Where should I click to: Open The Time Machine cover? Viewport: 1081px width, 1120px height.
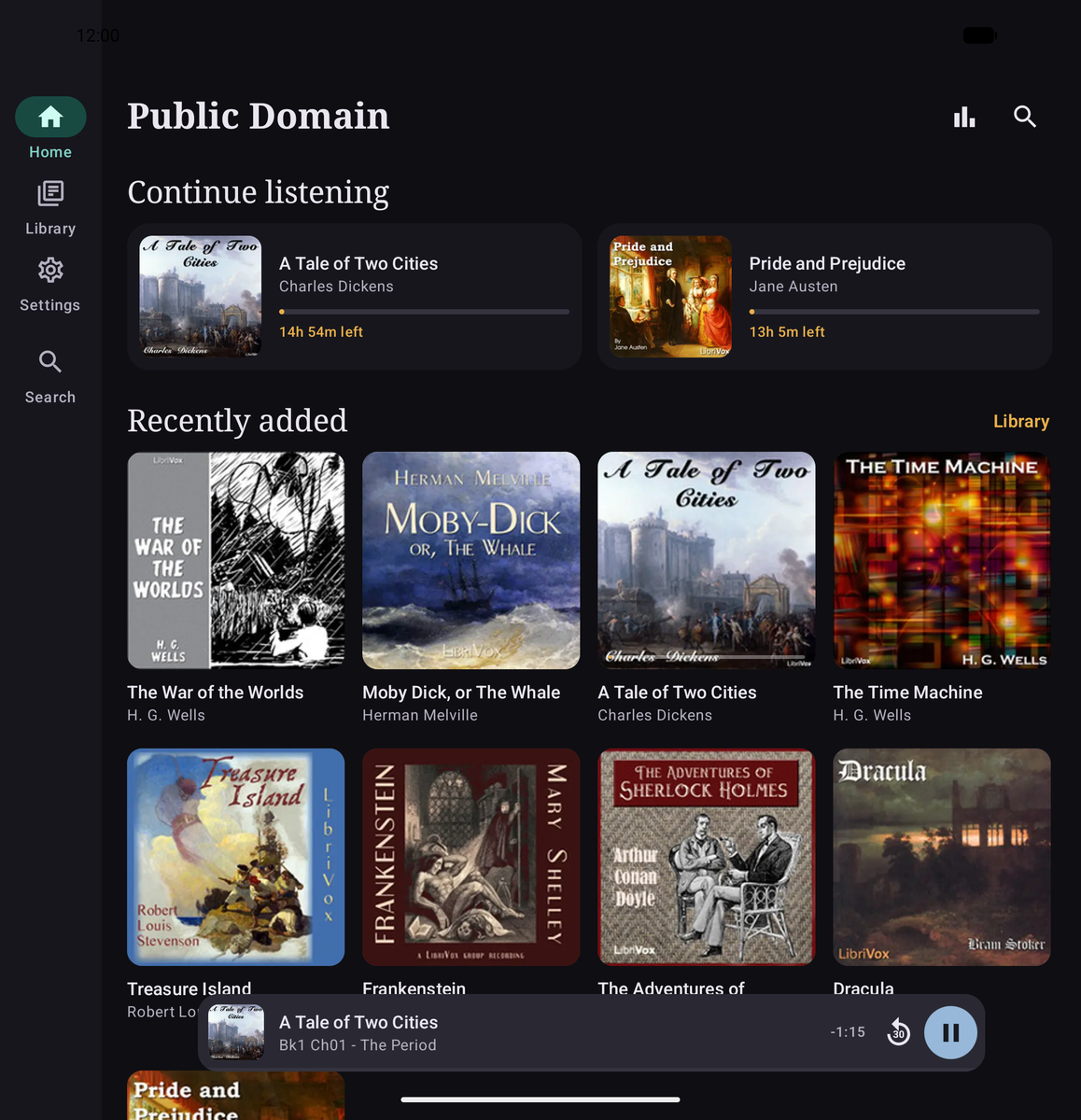click(x=942, y=560)
